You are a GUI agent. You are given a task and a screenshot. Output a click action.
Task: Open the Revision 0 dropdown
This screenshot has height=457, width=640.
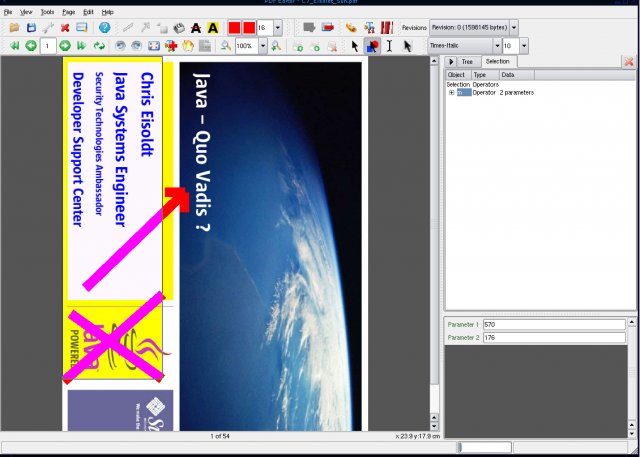coord(514,28)
